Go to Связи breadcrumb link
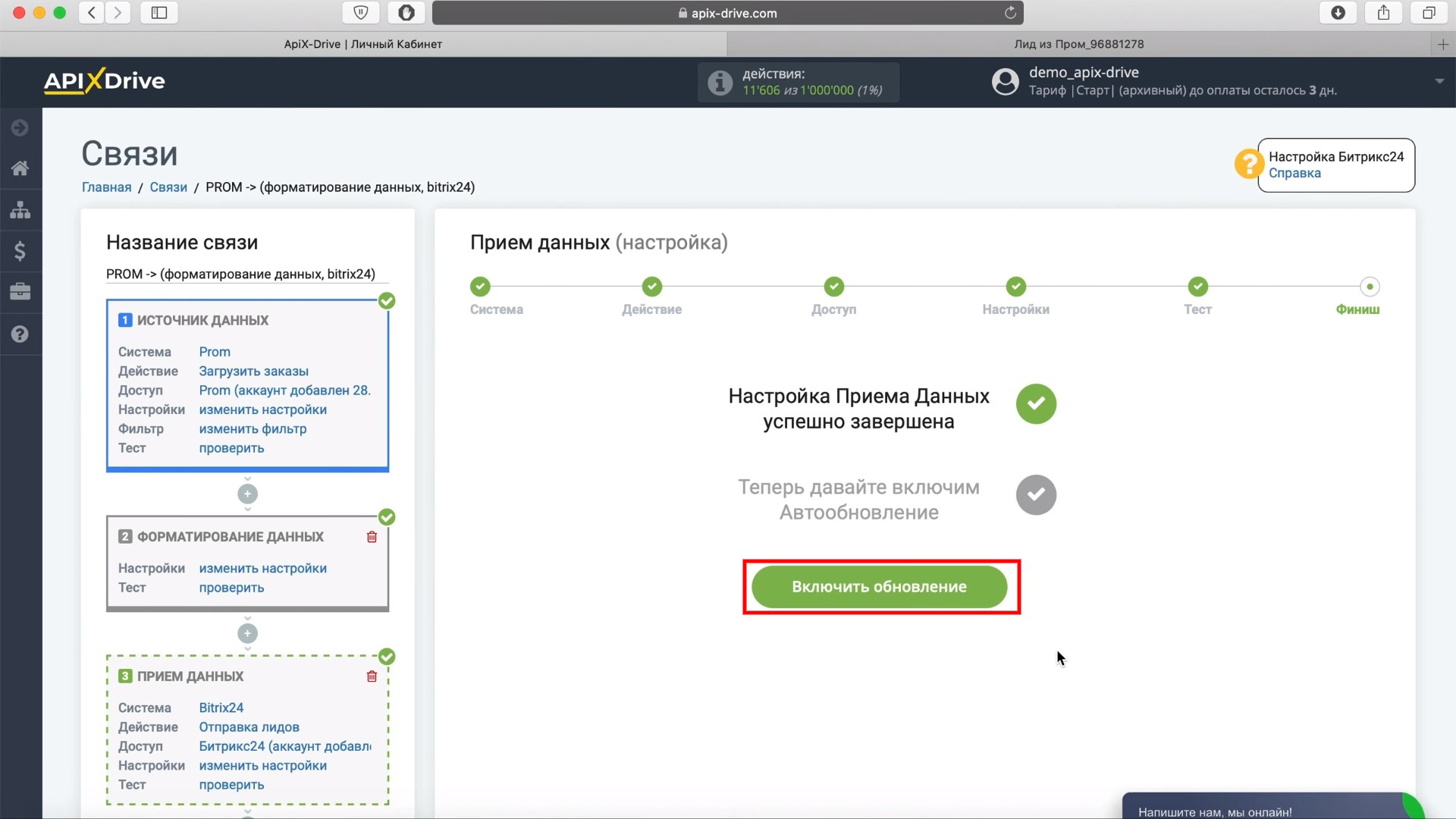Viewport: 1456px width, 819px height. click(168, 187)
